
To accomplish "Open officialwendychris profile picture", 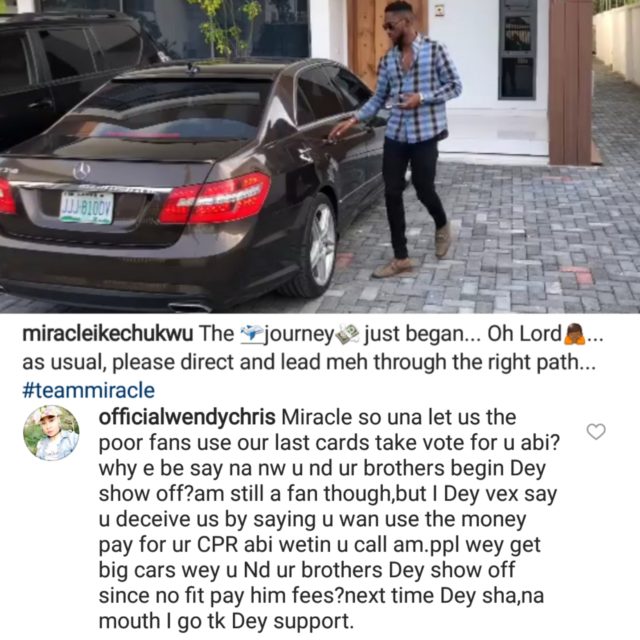I will (x=51, y=433).
